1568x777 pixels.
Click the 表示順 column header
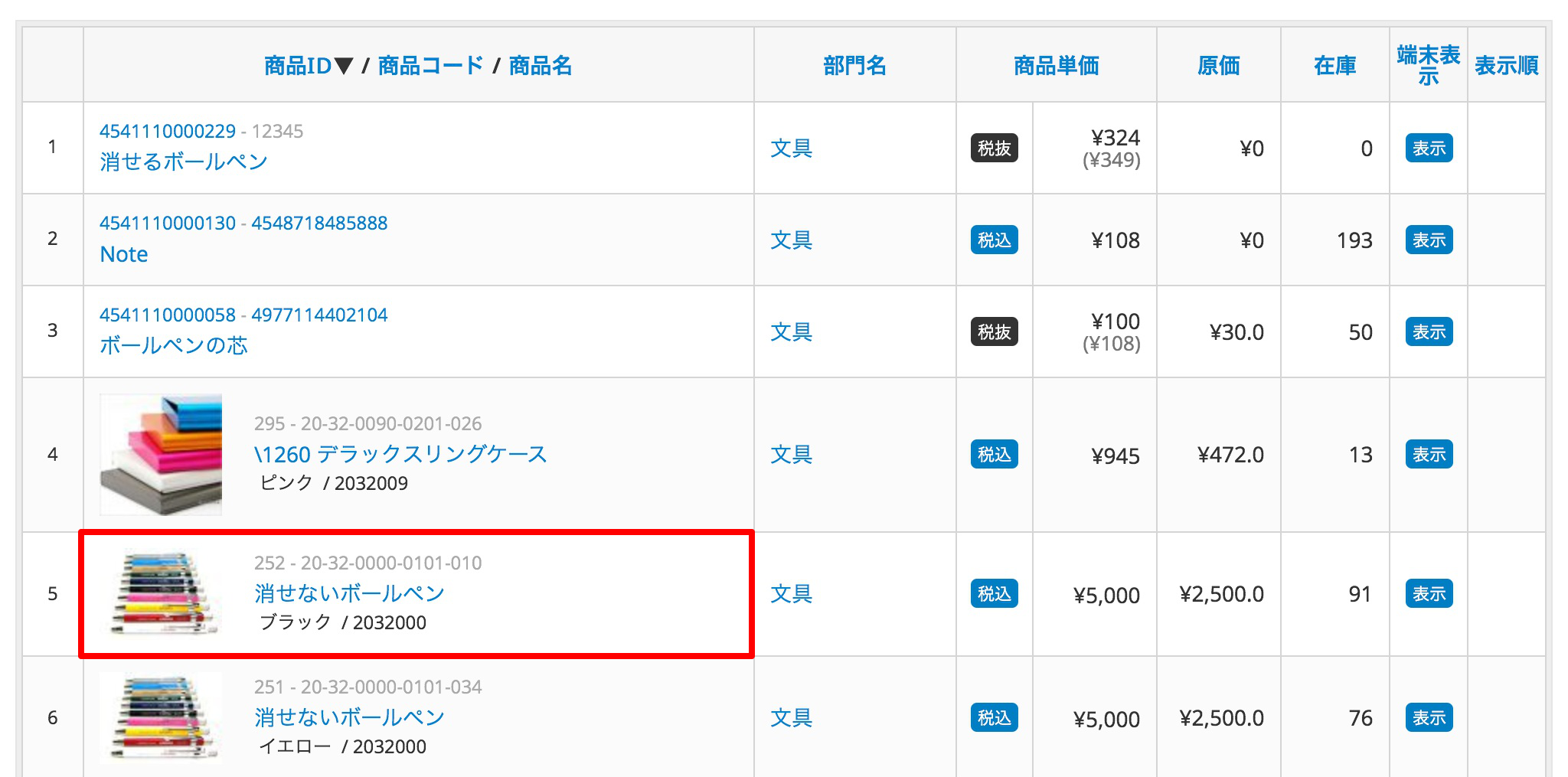(1506, 66)
